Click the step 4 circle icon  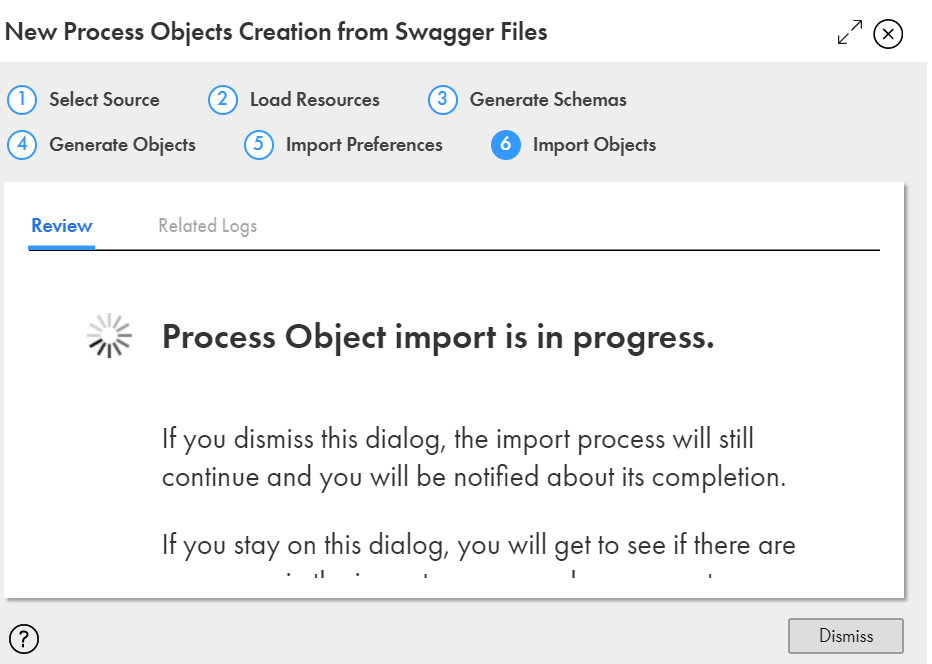pos(22,144)
